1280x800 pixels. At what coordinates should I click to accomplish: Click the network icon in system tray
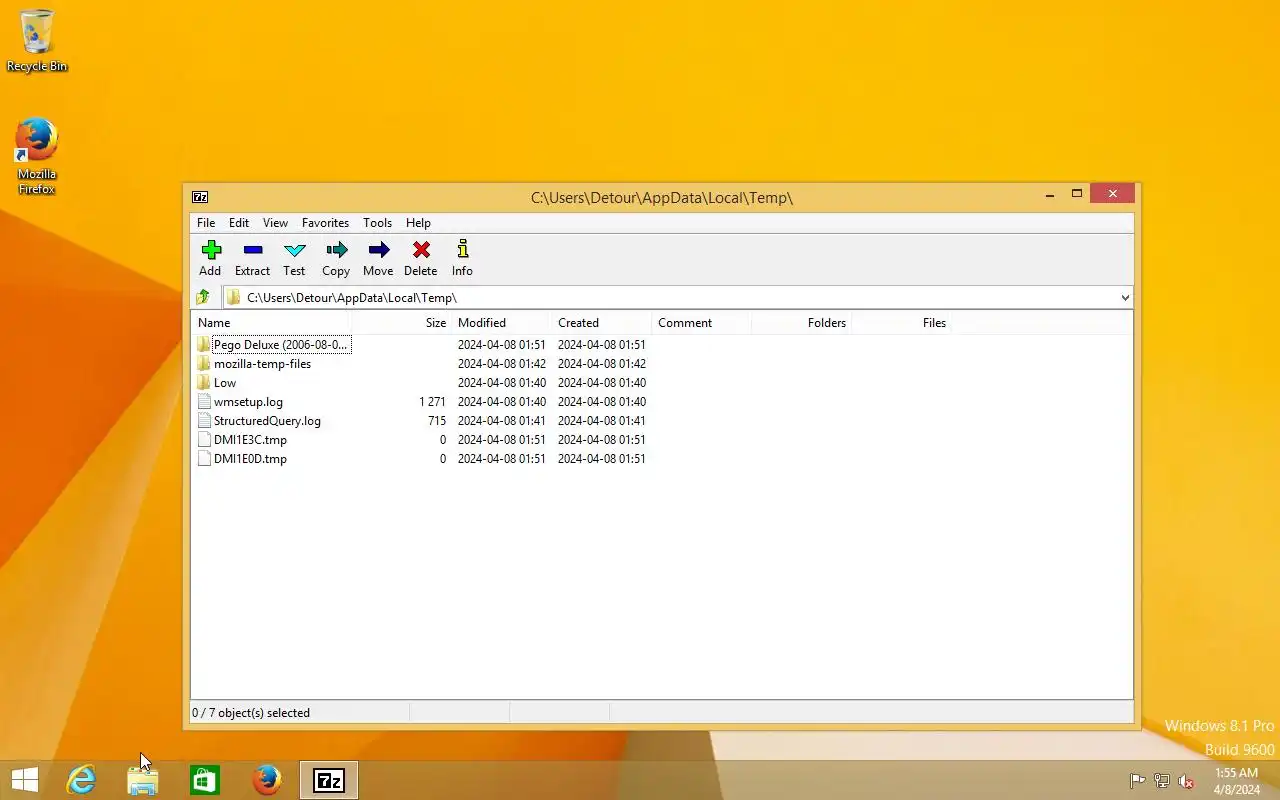point(1162,781)
